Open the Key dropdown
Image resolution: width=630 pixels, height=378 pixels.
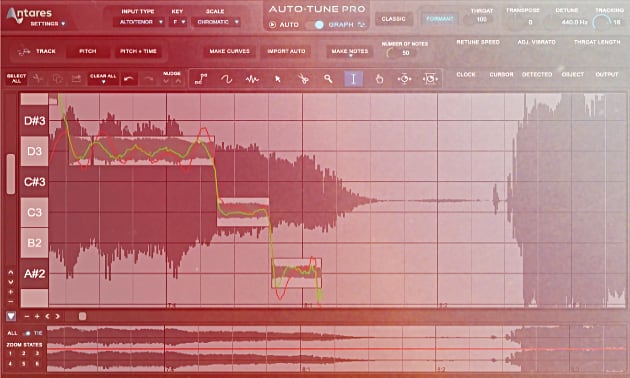click(178, 22)
